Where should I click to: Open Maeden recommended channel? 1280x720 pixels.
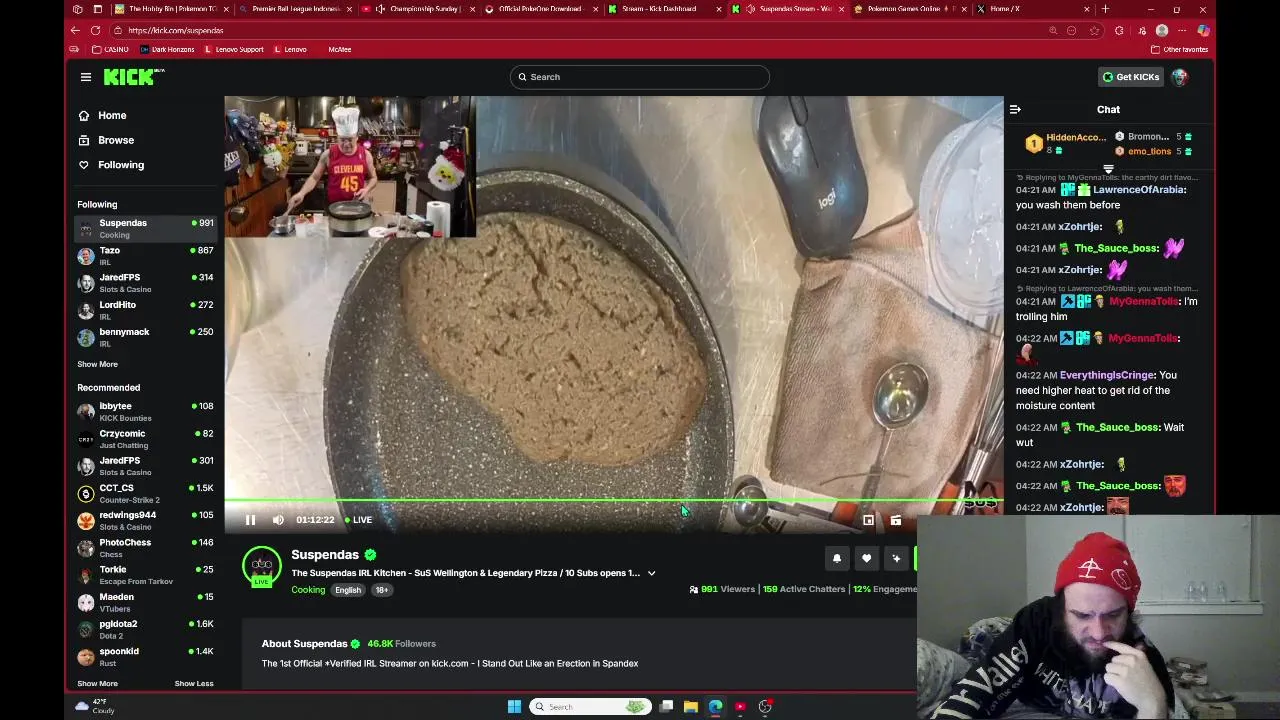(x=146, y=602)
